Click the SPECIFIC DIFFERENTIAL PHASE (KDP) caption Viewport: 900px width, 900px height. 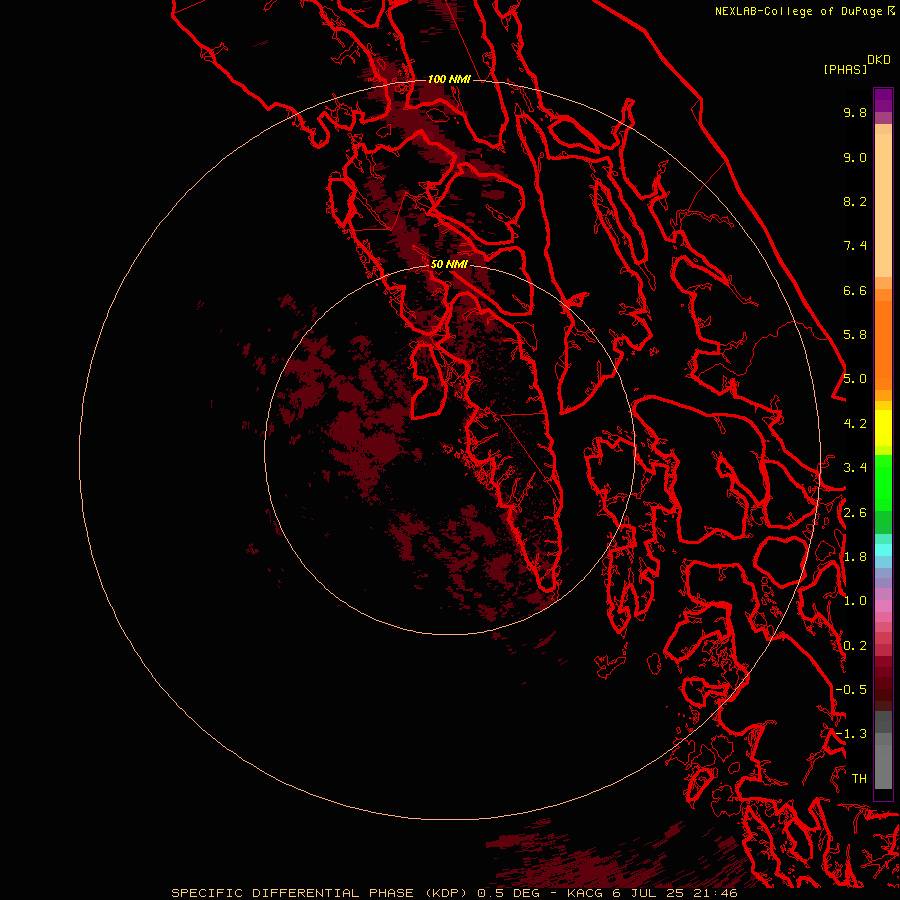point(322,893)
